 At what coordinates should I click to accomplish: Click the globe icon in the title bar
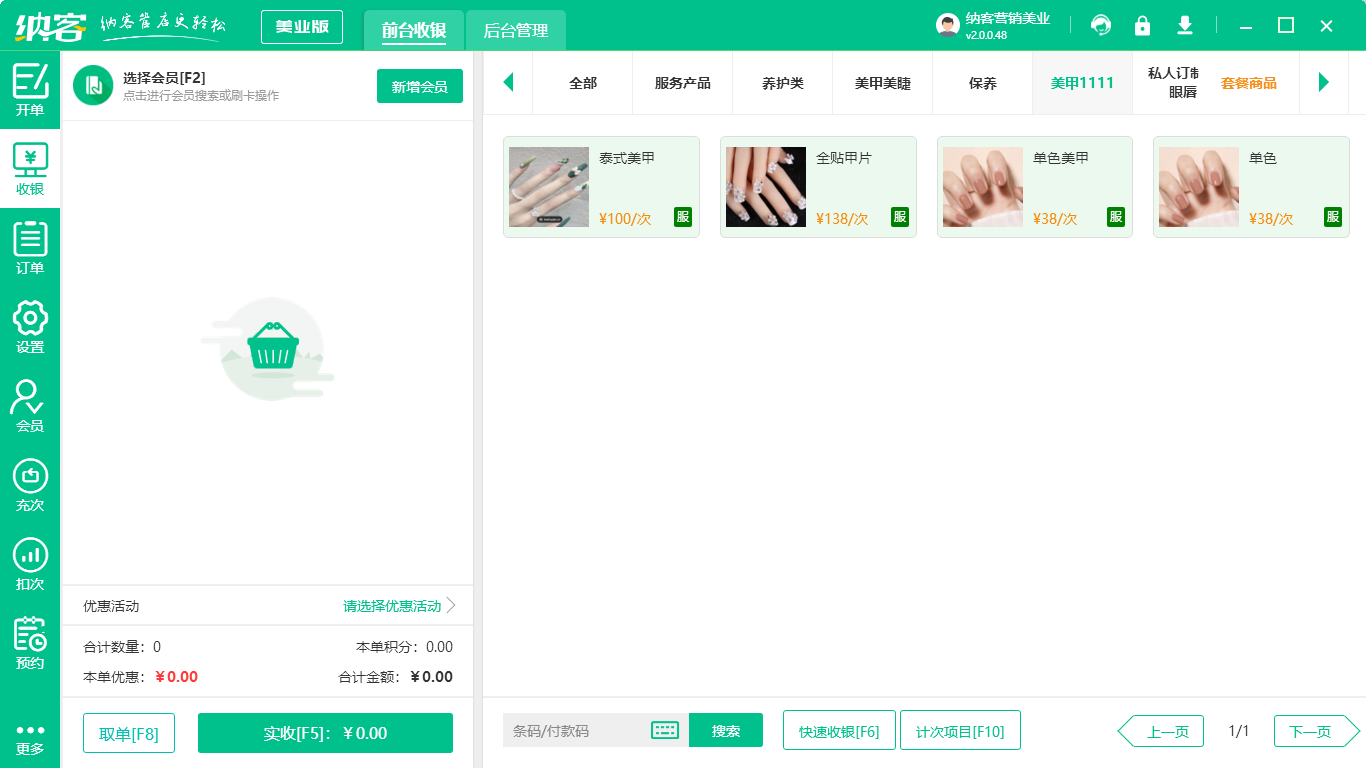[x=1101, y=26]
